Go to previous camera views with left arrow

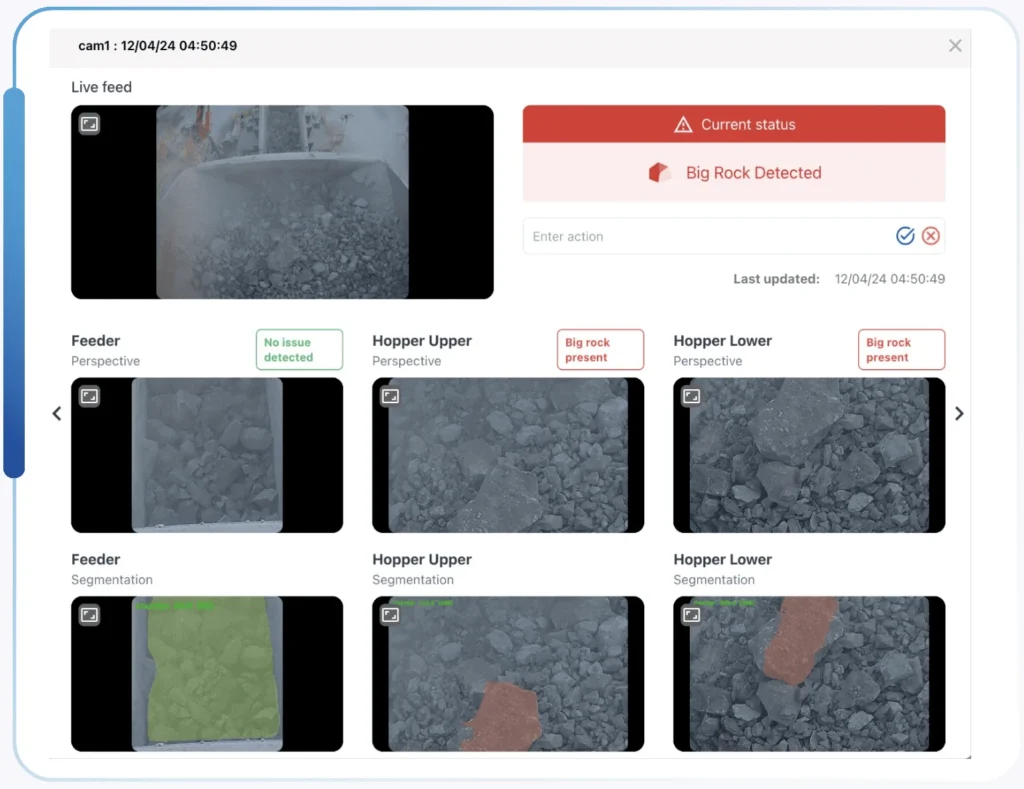pyautogui.click(x=57, y=413)
